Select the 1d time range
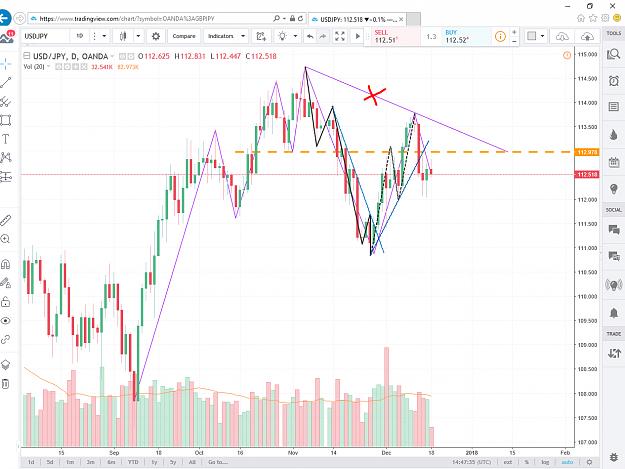Image resolution: width=625 pixels, height=469 pixels. click(31, 462)
